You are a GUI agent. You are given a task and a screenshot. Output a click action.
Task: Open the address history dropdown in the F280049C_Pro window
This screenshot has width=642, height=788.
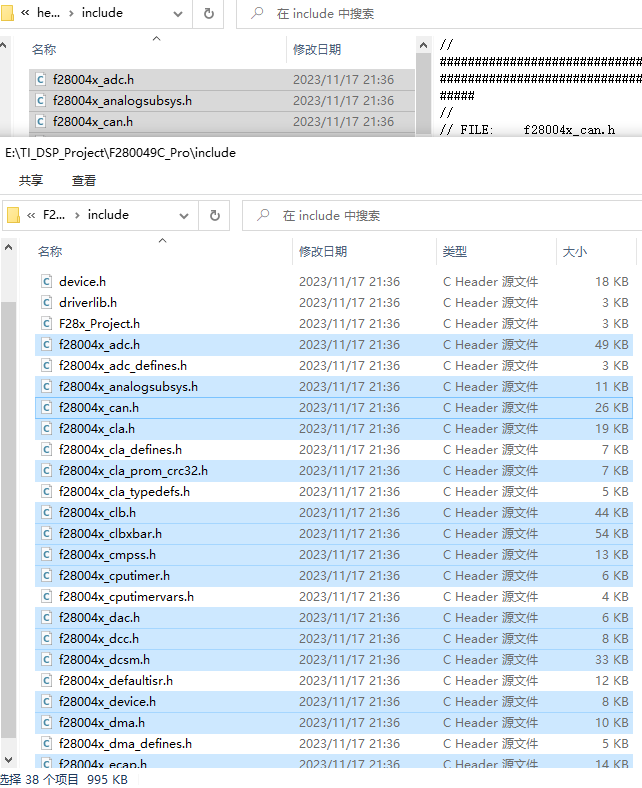click(x=184, y=216)
